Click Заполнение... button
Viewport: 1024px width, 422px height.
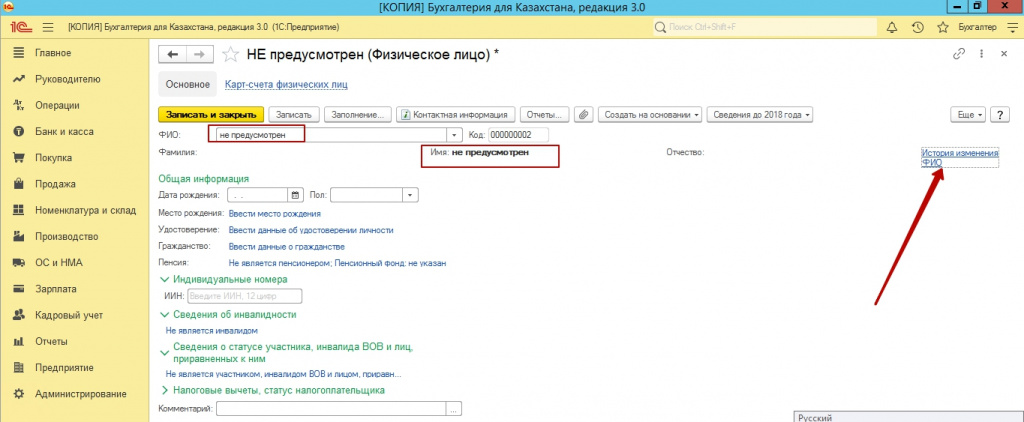click(x=358, y=114)
